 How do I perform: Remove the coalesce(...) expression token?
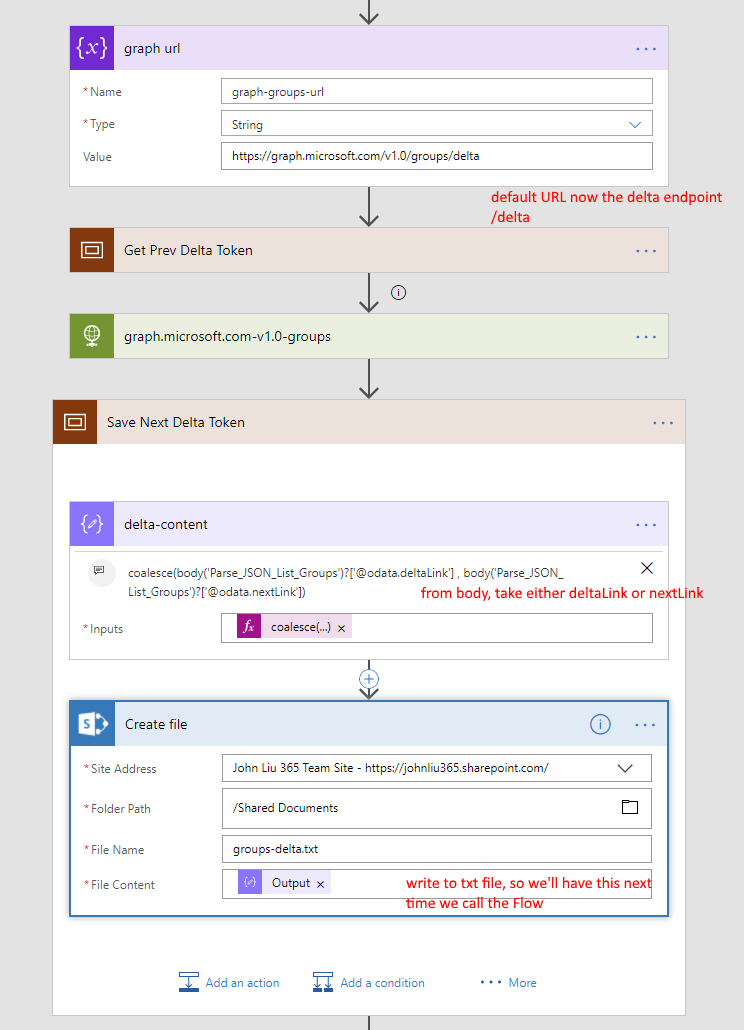coord(341,628)
